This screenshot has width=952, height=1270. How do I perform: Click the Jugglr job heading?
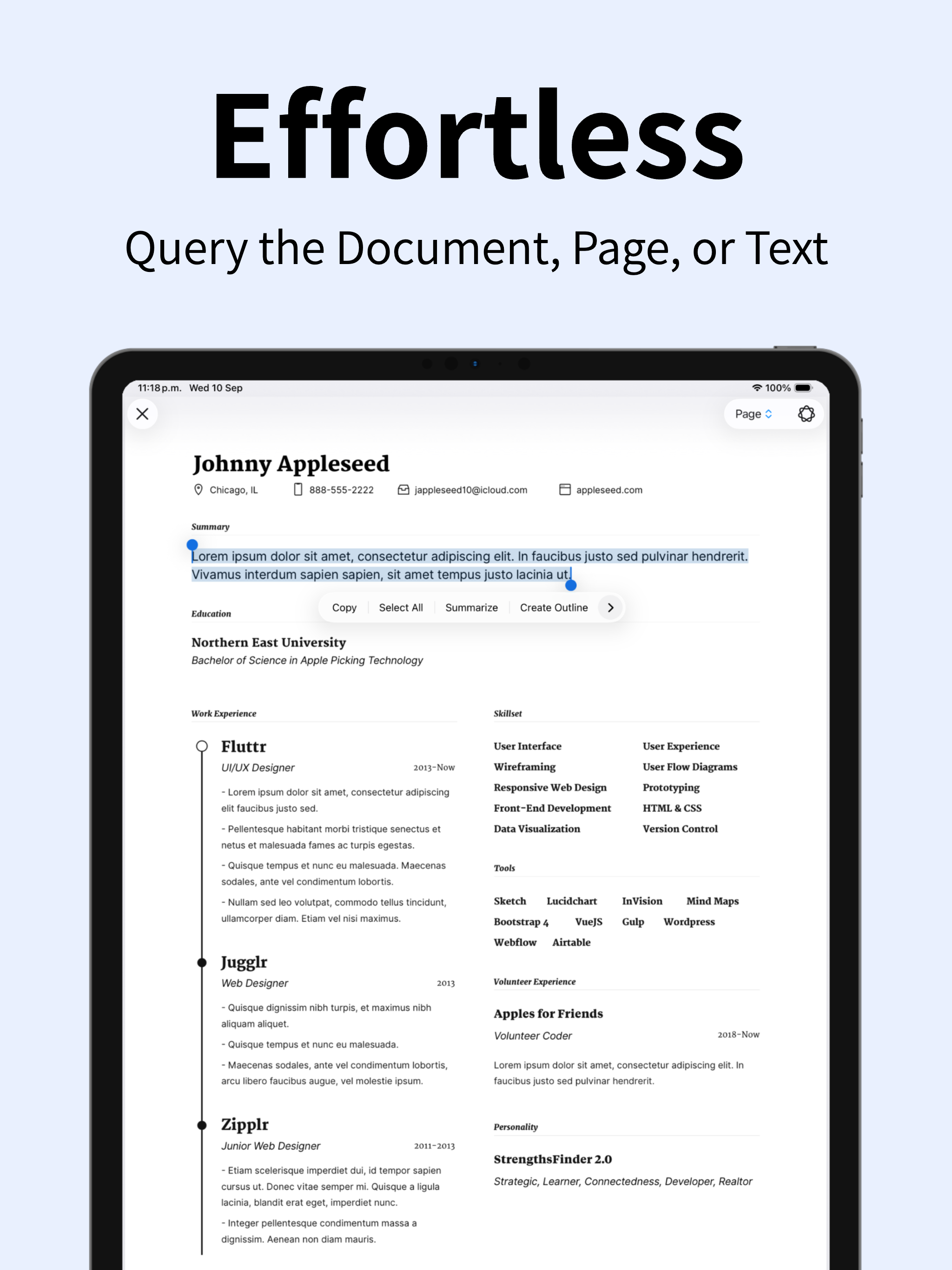pos(245,963)
